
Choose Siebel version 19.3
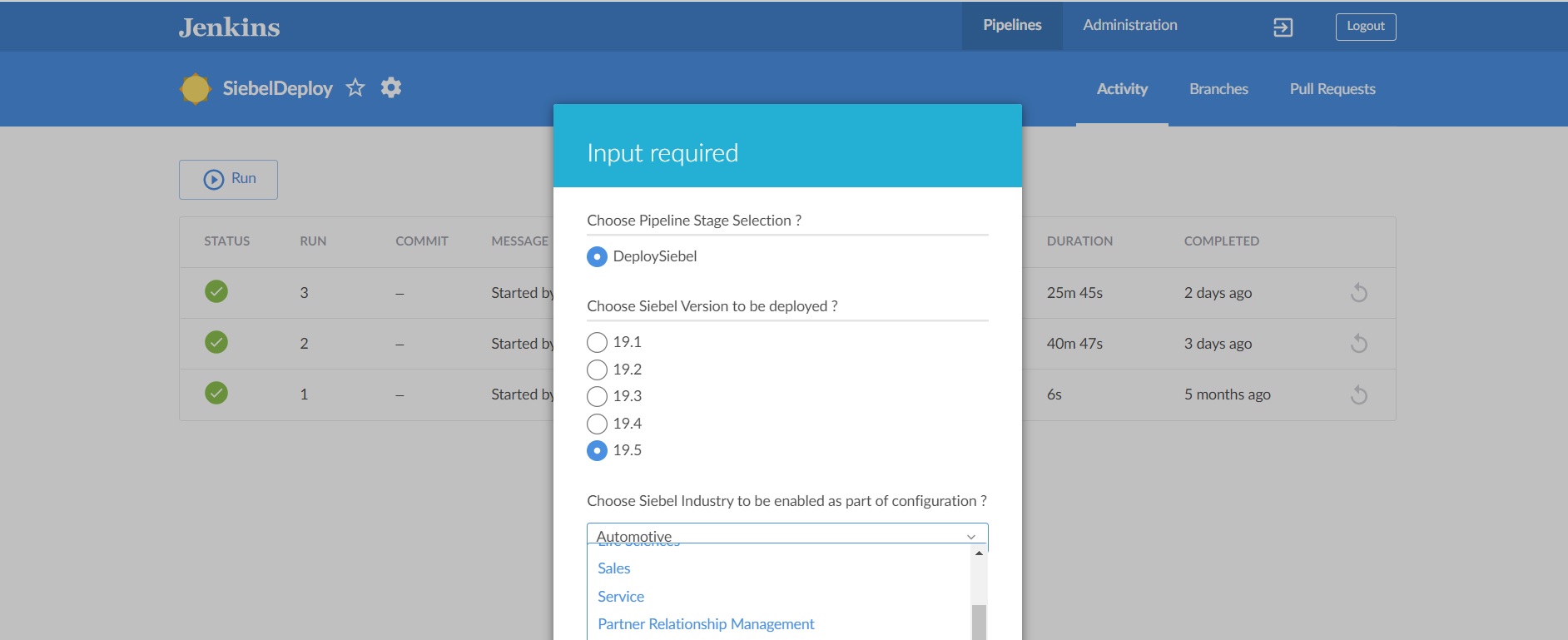[597, 396]
